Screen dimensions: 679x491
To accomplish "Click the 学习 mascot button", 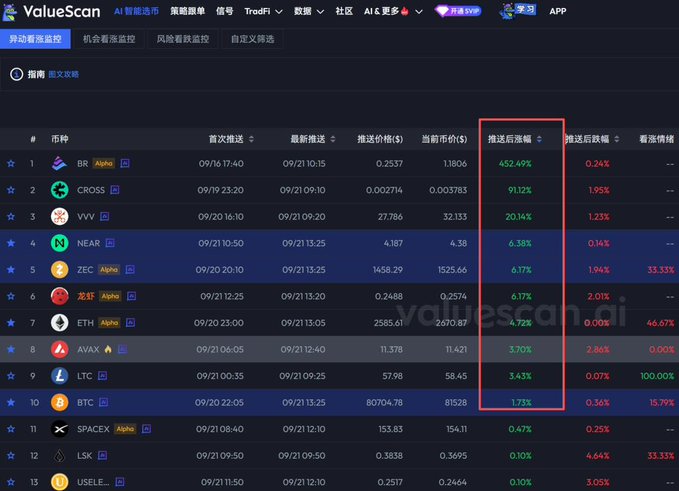I will [x=518, y=10].
